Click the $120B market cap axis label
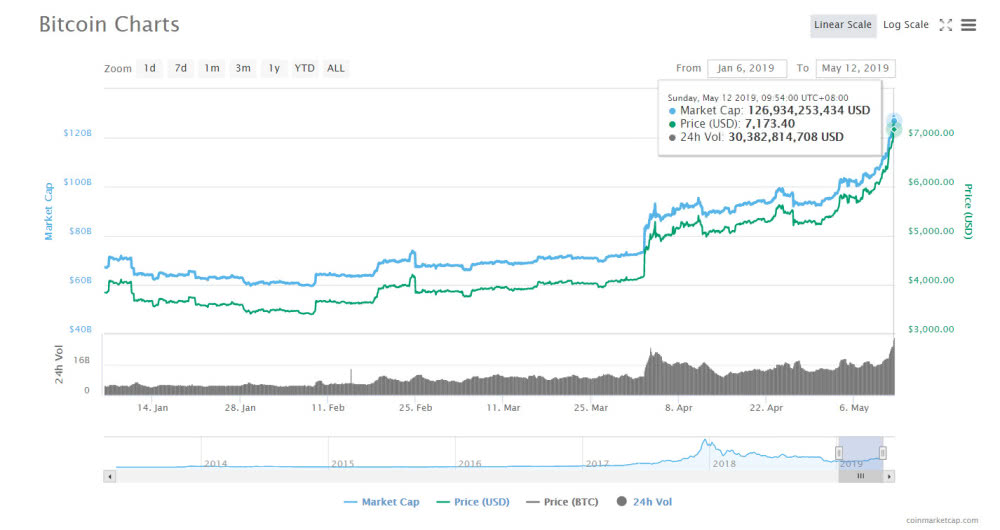This screenshot has width=1000, height=530. point(77,133)
